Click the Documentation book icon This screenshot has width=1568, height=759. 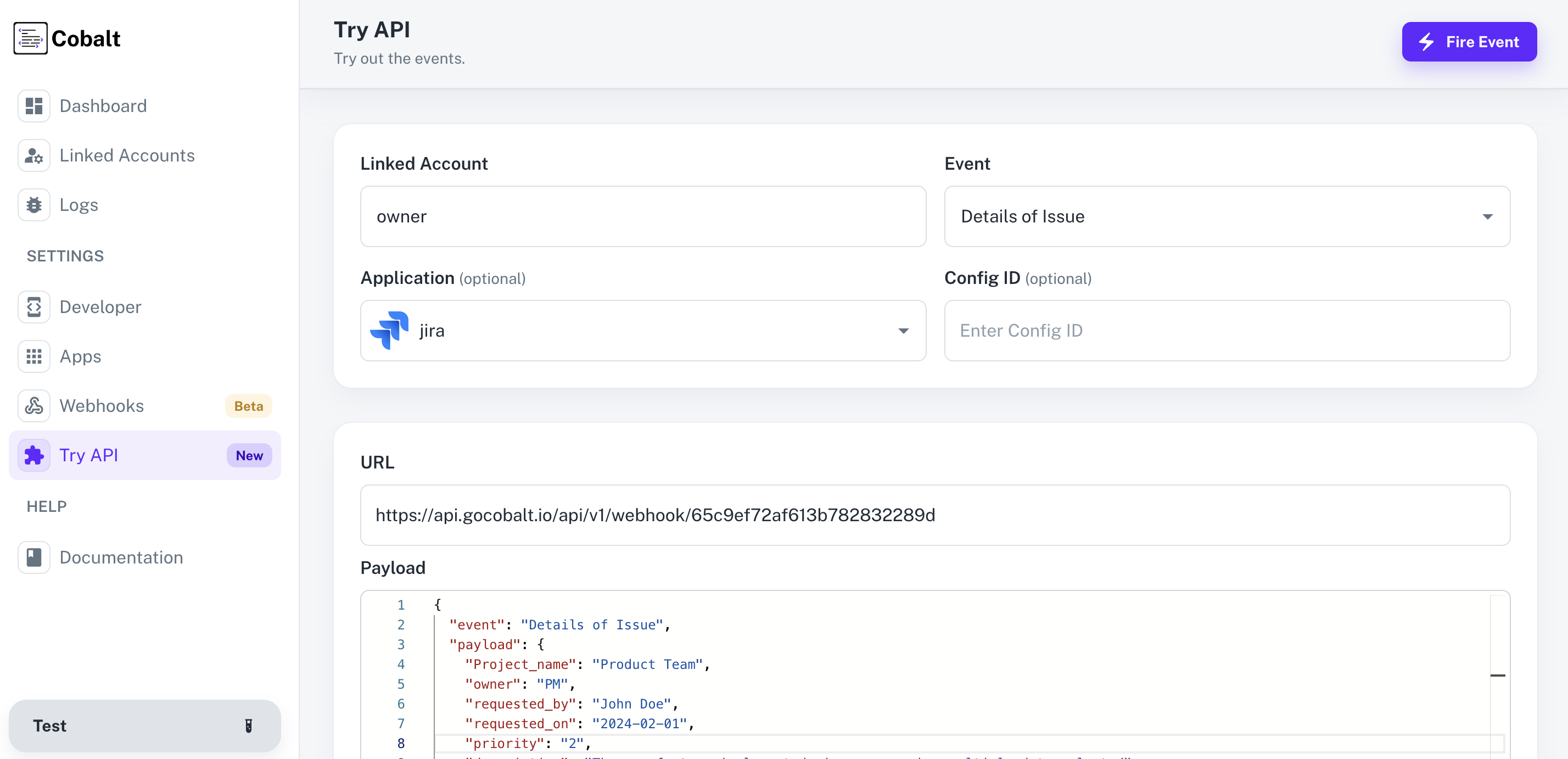tap(34, 557)
